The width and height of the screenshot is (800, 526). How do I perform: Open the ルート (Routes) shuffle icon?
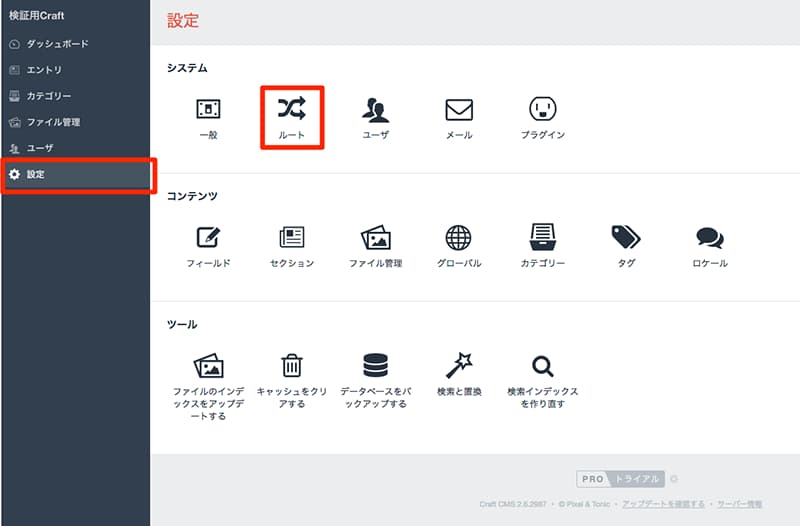pyautogui.click(x=292, y=108)
